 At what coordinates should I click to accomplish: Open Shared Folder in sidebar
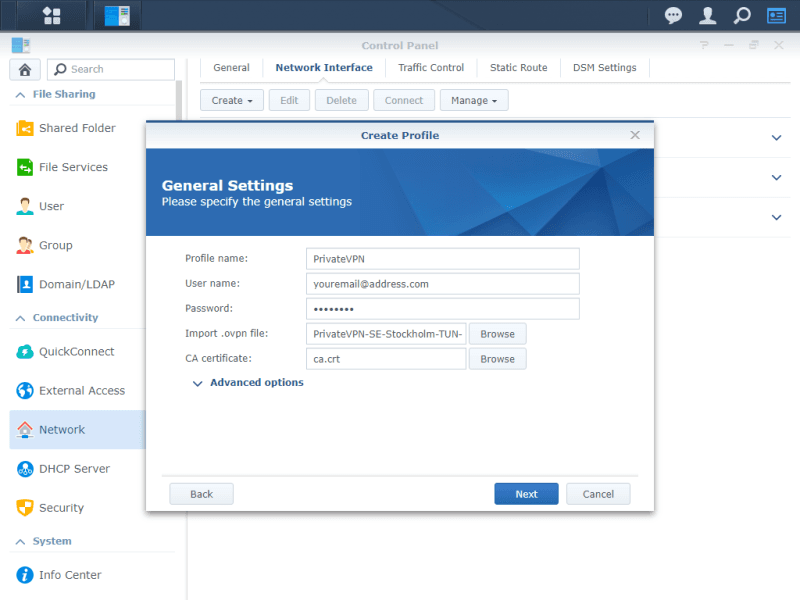pos(77,128)
